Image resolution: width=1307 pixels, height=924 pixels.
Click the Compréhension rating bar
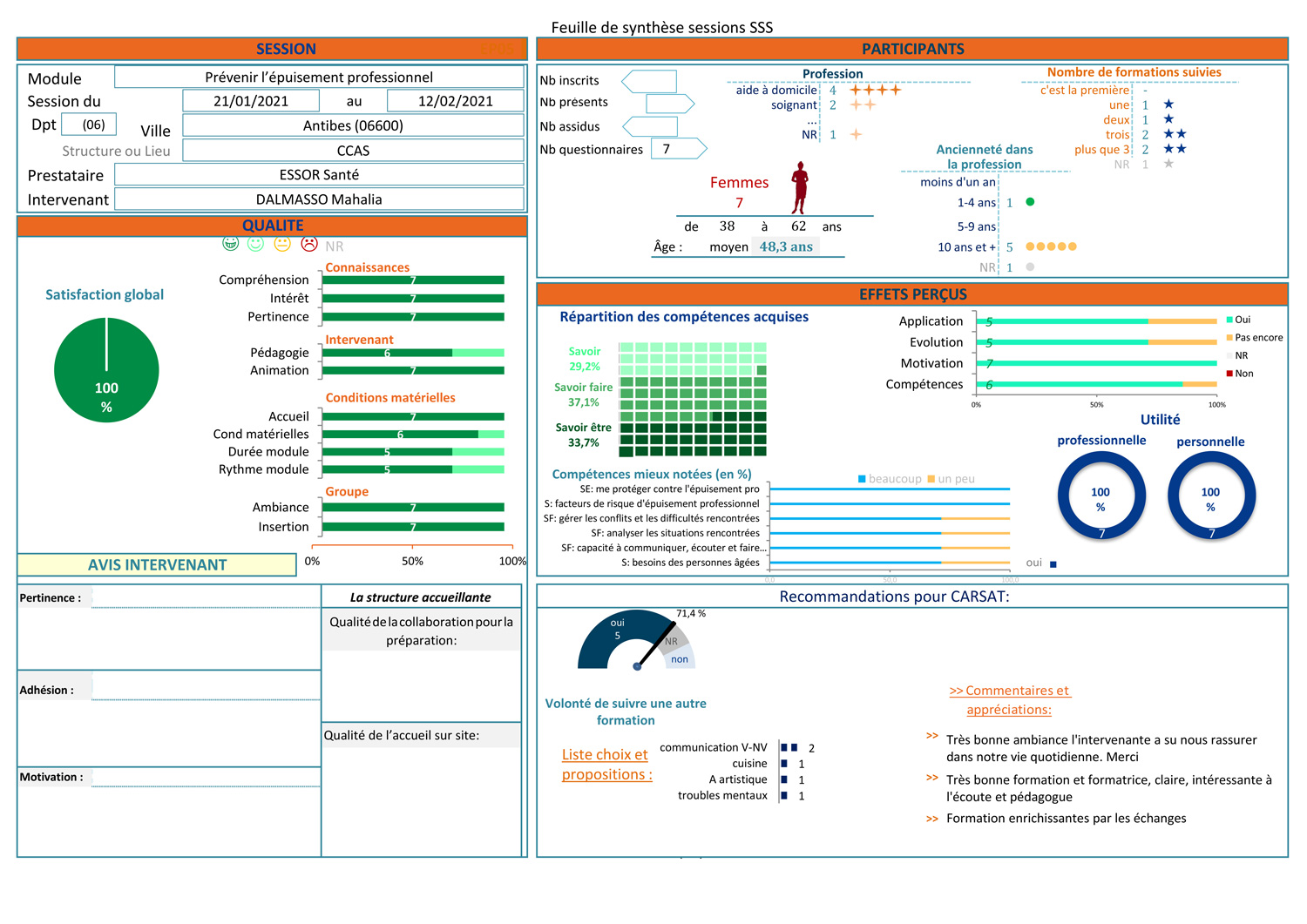[413, 280]
